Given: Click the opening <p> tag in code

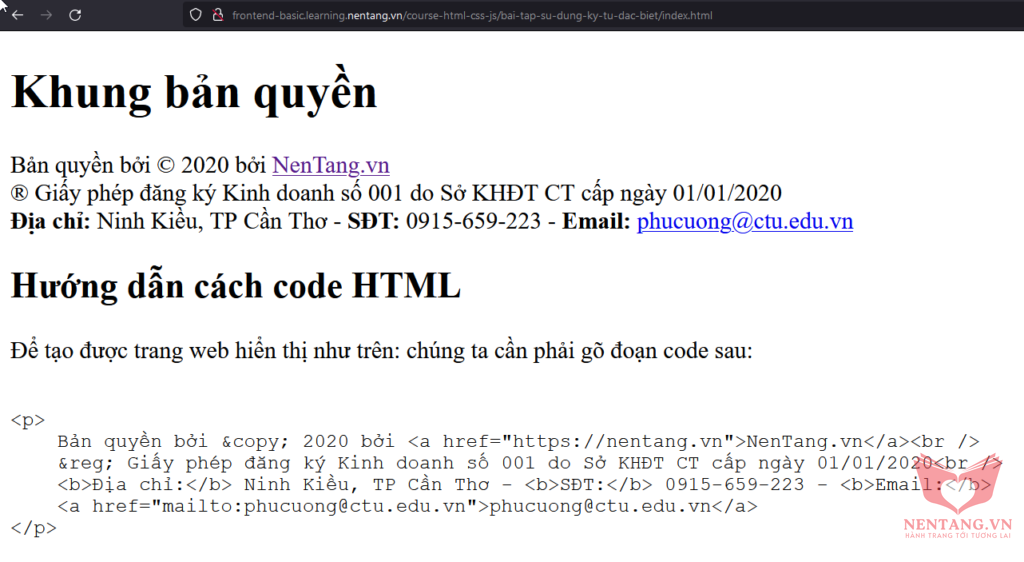Looking at the screenshot, I should tap(28, 420).
